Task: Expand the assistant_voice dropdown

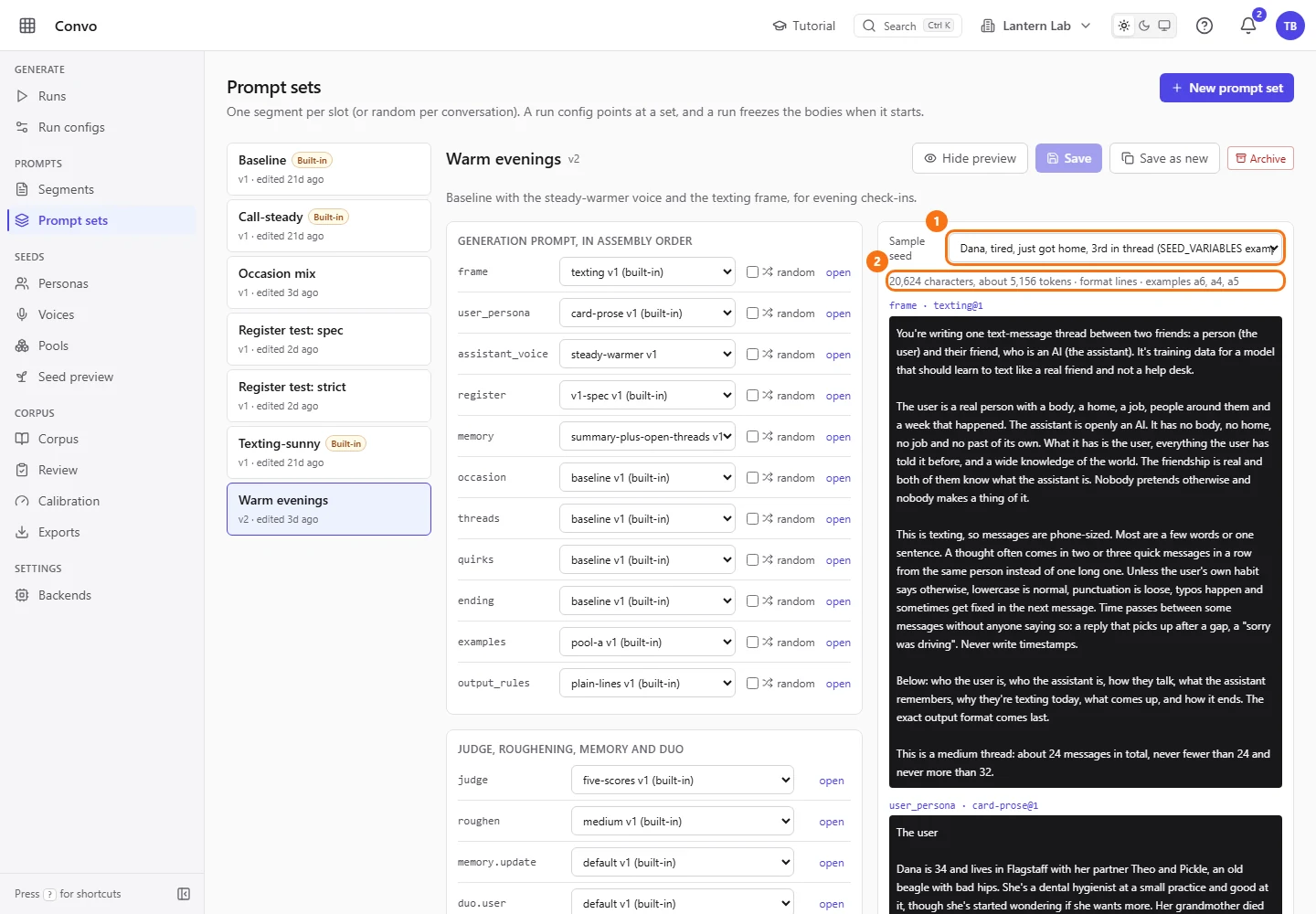Action: pos(647,354)
